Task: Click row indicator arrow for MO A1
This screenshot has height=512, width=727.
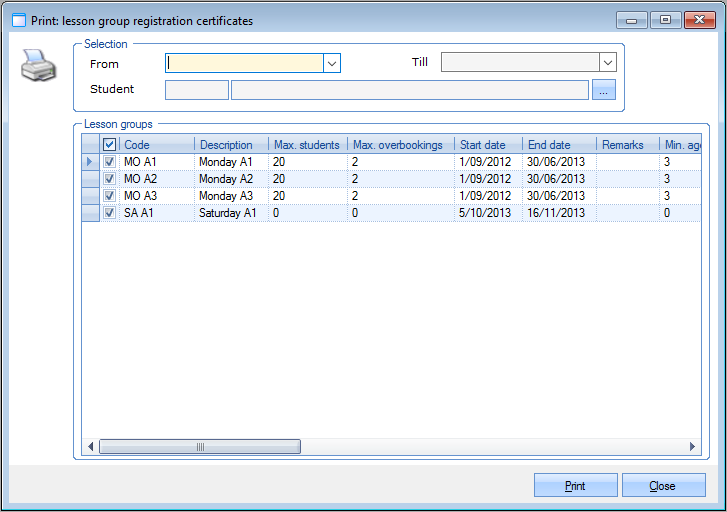Action: coord(90,161)
